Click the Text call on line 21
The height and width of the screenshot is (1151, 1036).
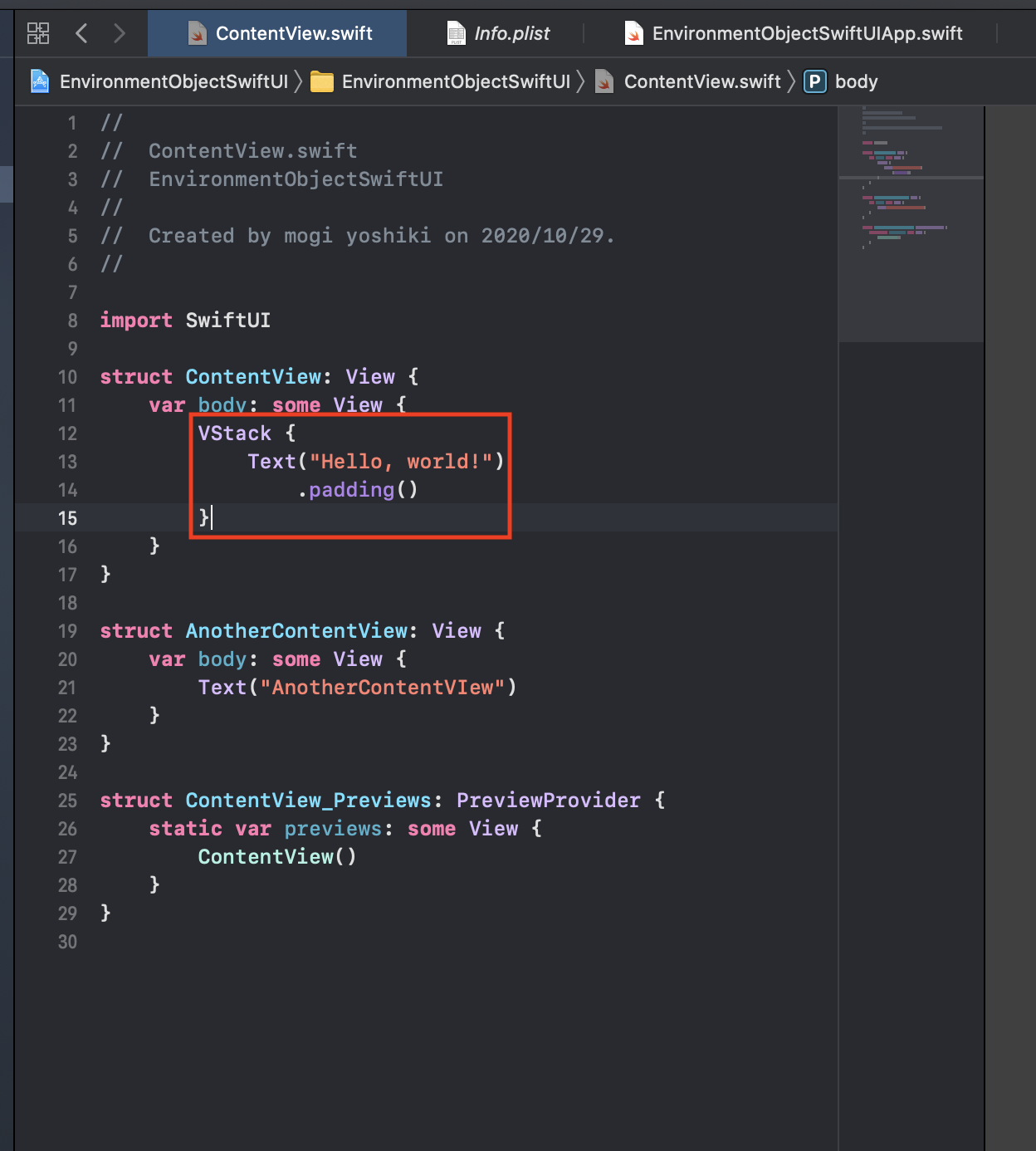222,688
